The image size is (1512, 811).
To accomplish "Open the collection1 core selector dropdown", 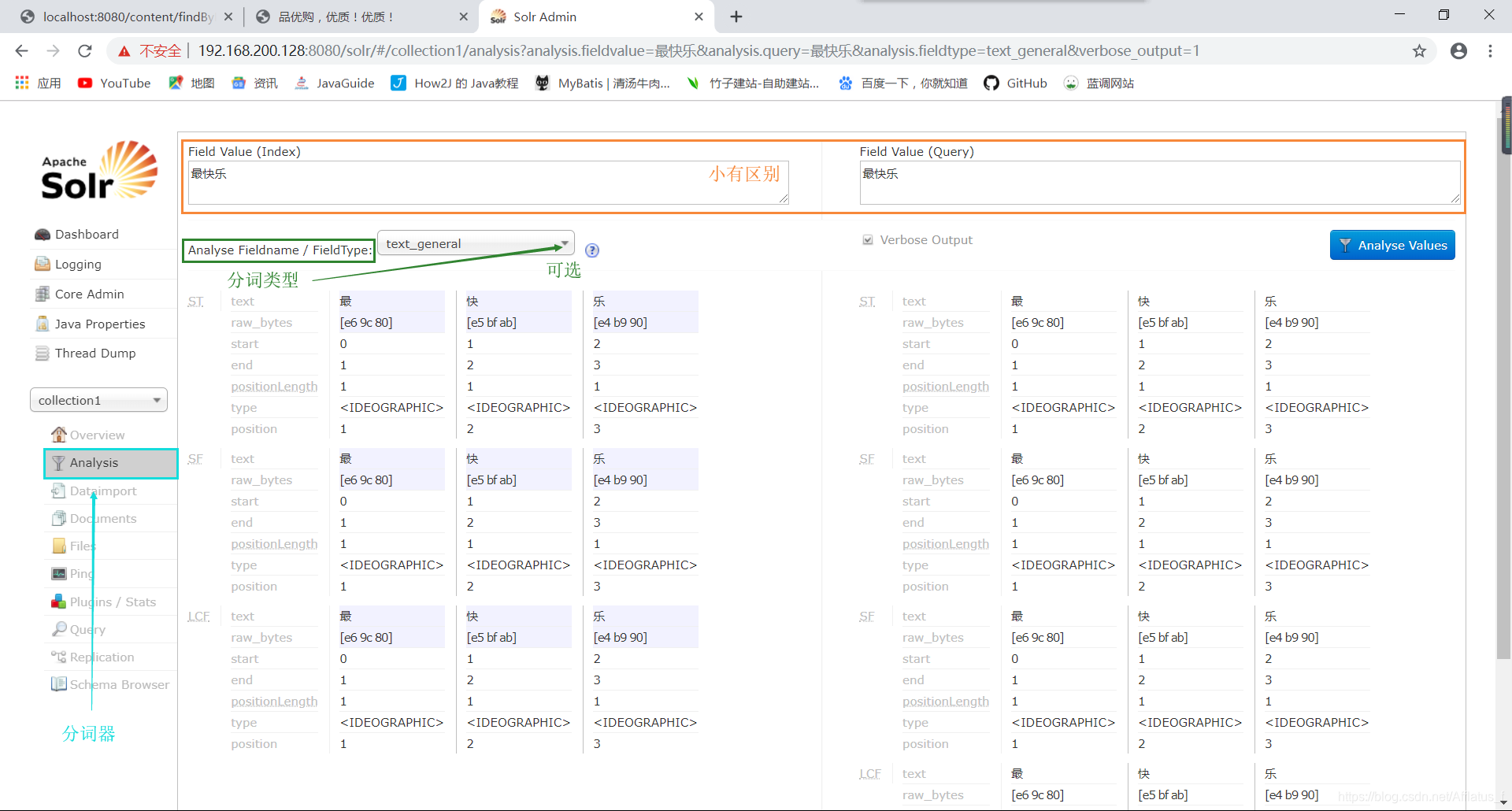I will pyautogui.click(x=98, y=400).
